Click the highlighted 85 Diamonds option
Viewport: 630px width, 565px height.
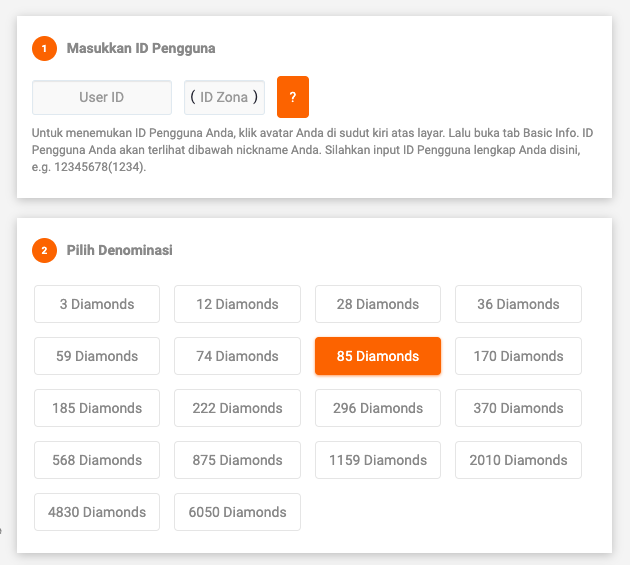point(378,356)
